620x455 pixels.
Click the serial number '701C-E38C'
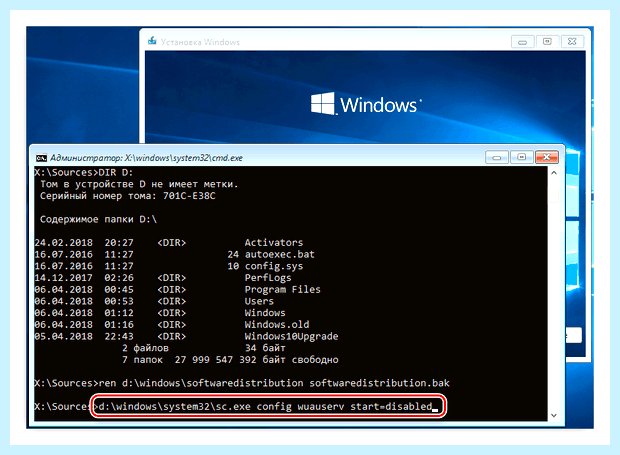(x=189, y=196)
